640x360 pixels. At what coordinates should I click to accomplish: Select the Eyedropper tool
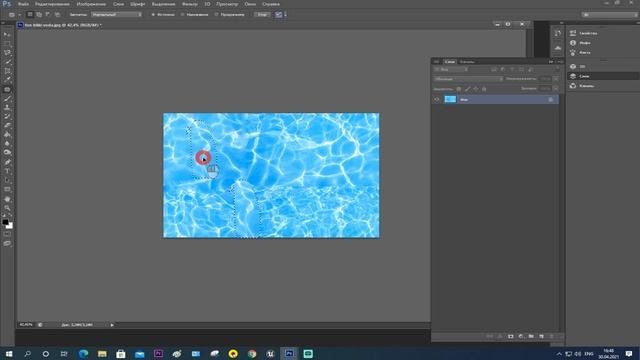click(x=7, y=80)
